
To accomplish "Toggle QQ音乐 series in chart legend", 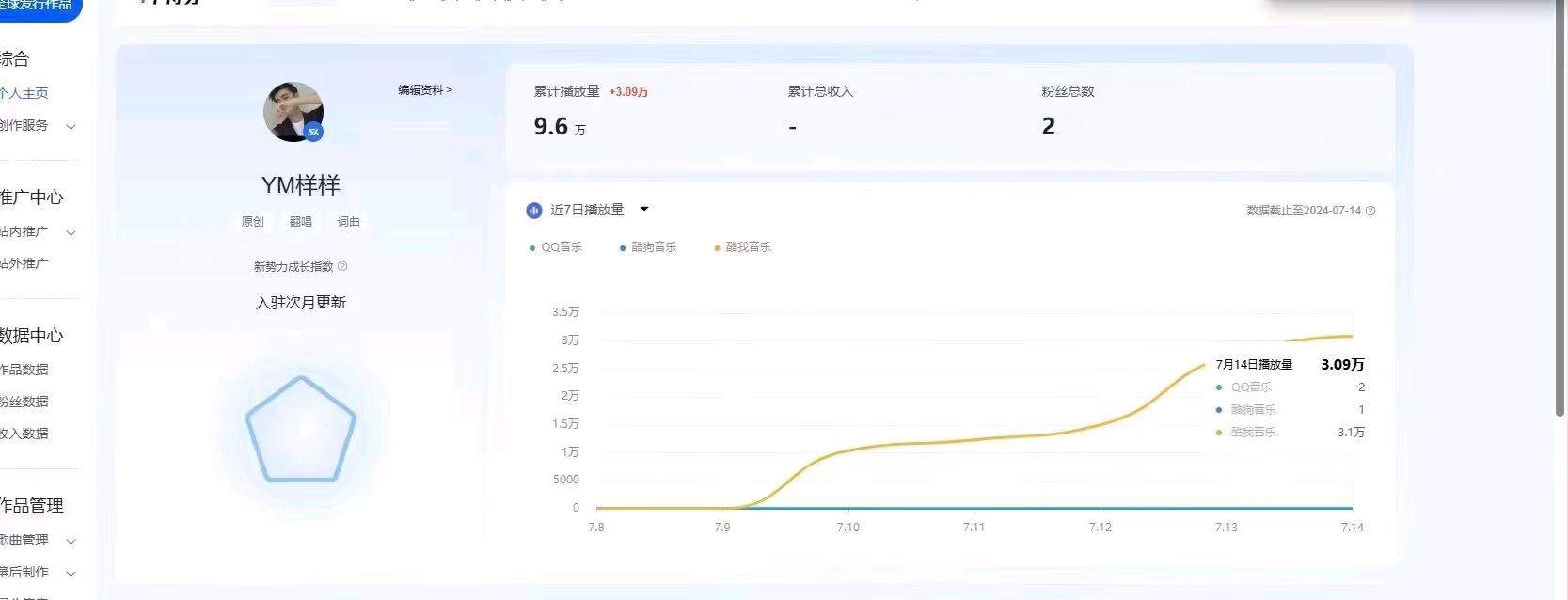I will point(555,247).
